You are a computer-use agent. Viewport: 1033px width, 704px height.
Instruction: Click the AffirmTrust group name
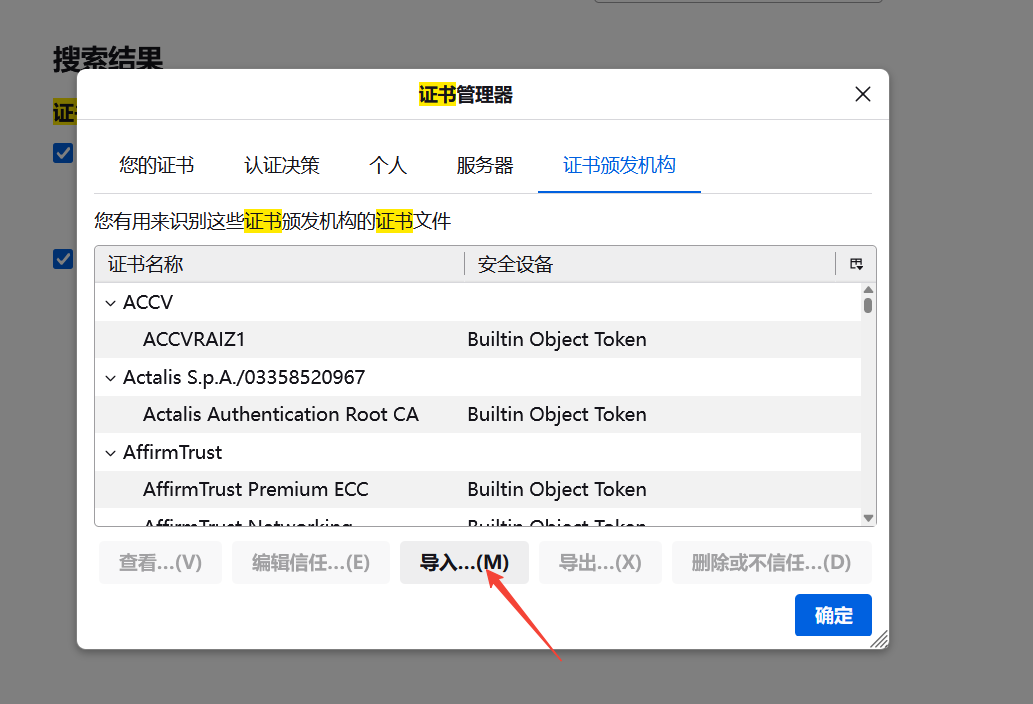tap(173, 452)
